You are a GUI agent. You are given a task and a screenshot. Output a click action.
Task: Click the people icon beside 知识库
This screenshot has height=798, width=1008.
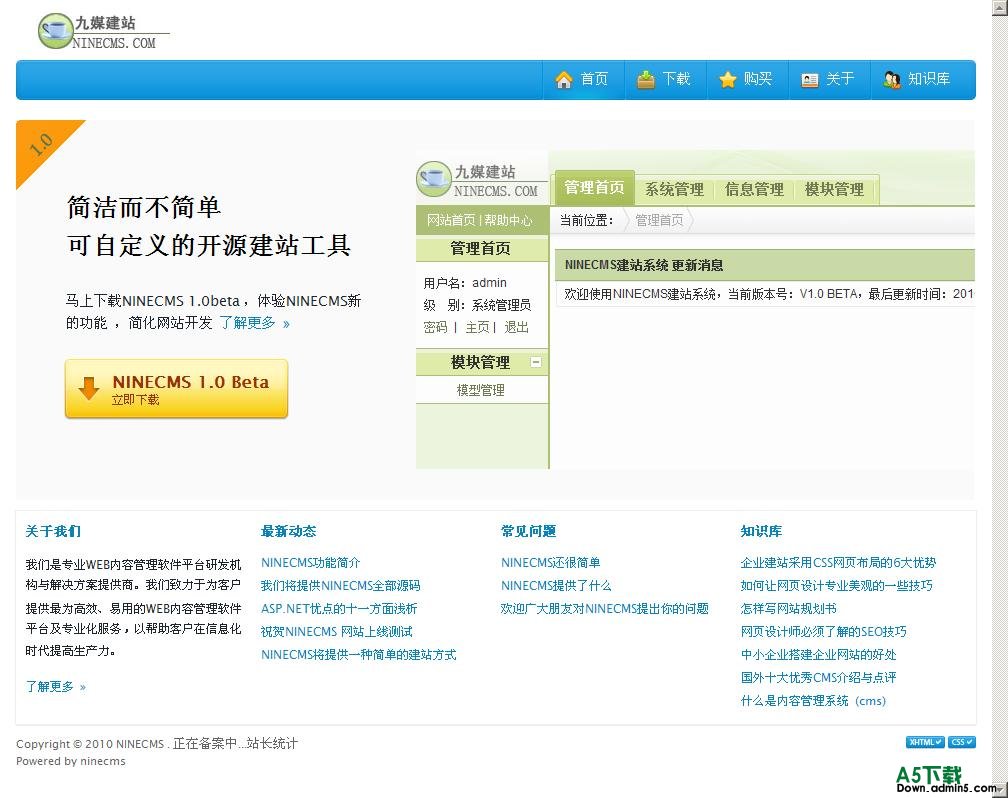pyautogui.click(x=892, y=80)
